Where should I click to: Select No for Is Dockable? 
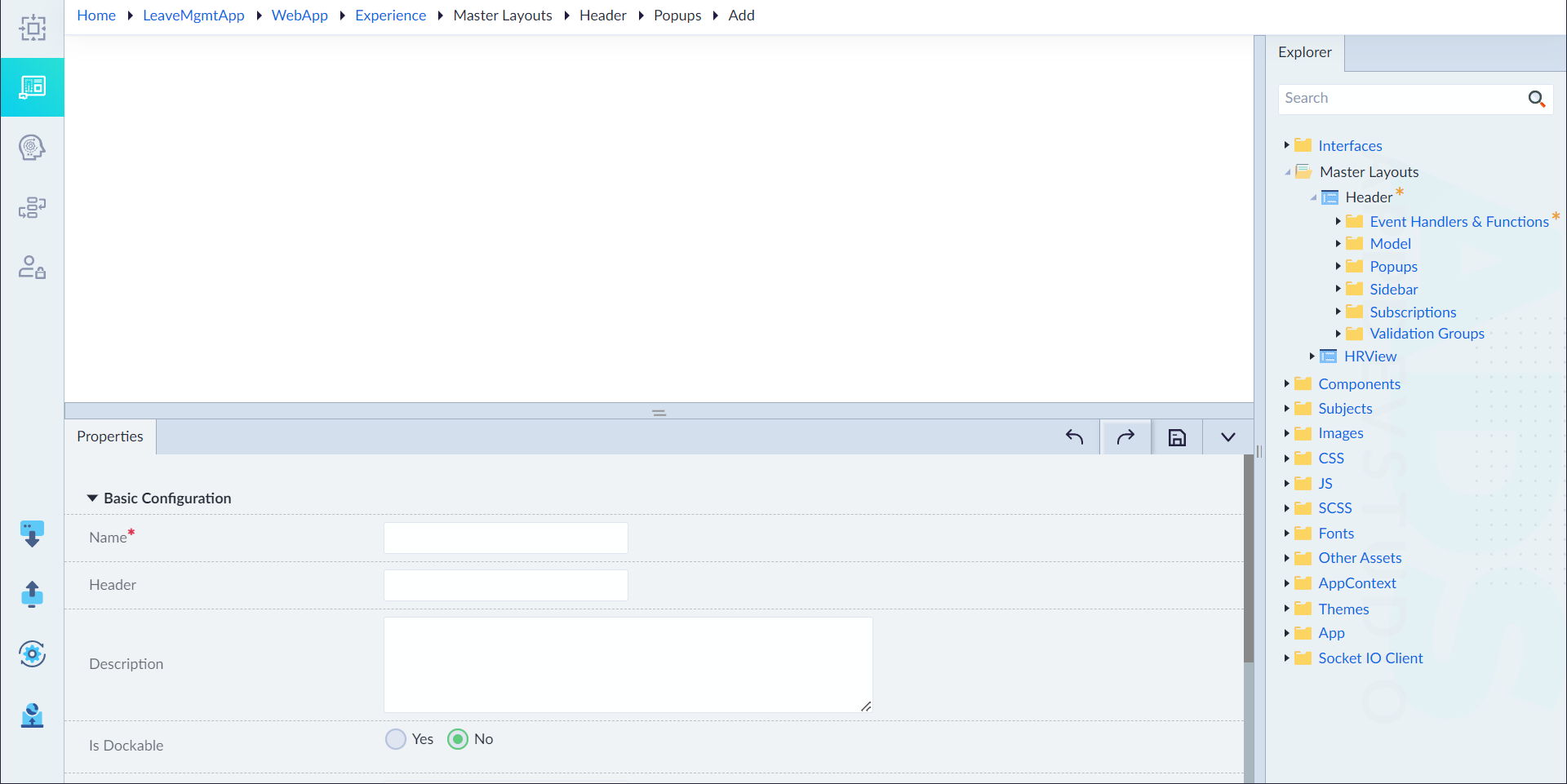pyautogui.click(x=458, y=739)
